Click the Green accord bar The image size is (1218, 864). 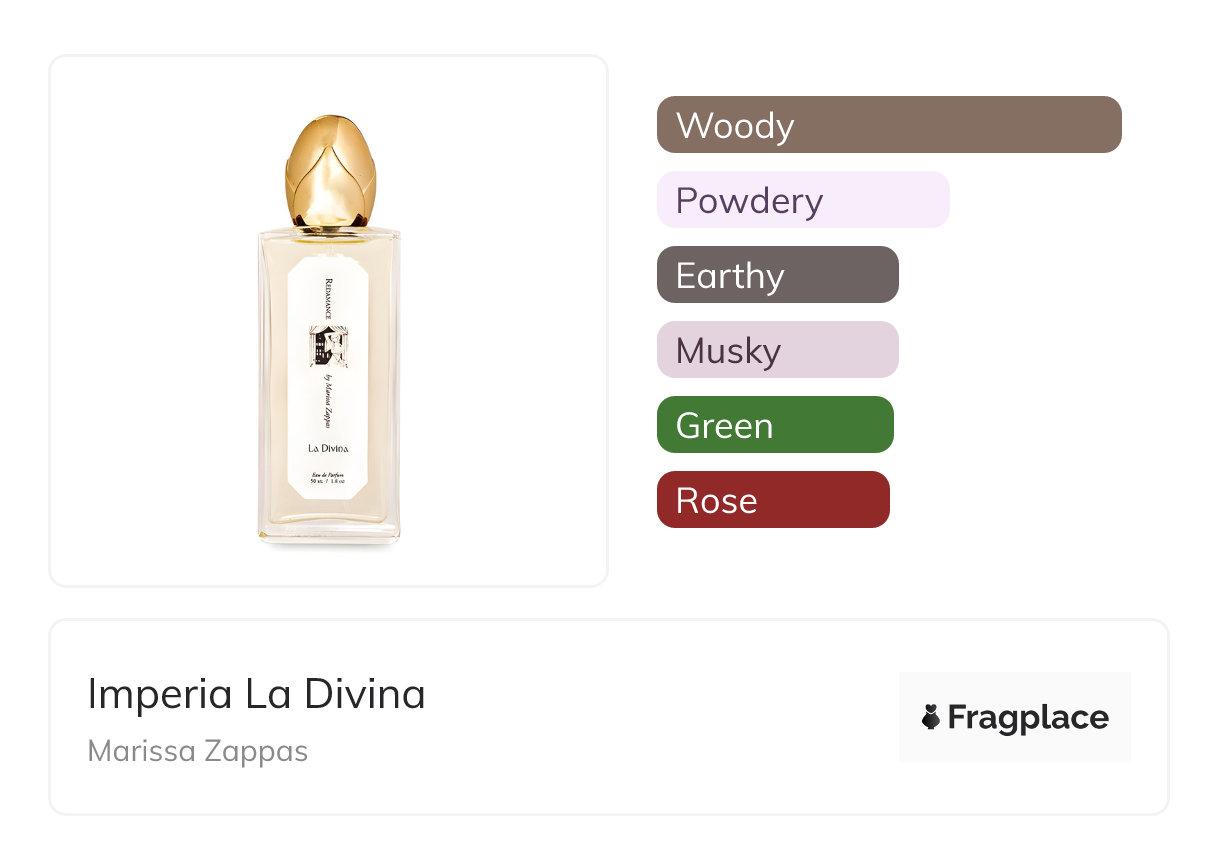pyautogui.click(x=774, y=425)
